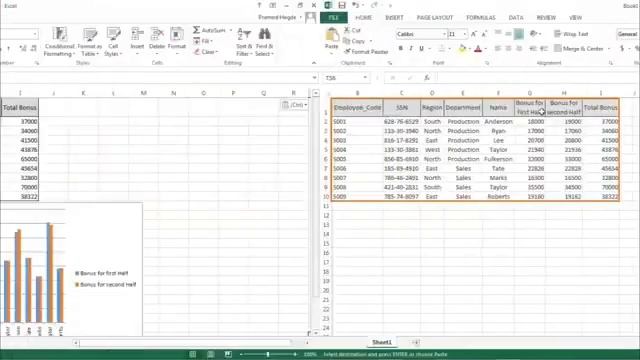Open the FILE tab
Image resolution: width=640 pixels, height=360 pixels.
click(x=334, y=18)
